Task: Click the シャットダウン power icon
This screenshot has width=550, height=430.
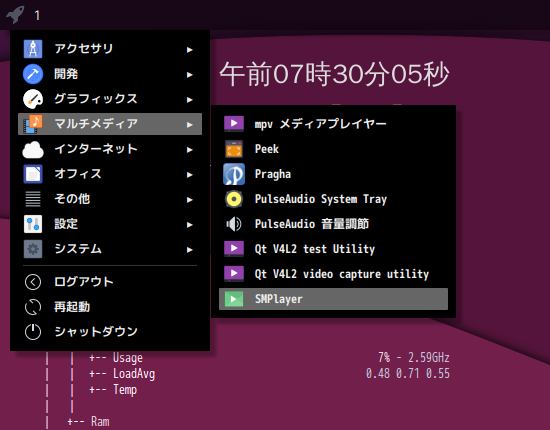Action: pyautogui.click(x=33, y=332)
